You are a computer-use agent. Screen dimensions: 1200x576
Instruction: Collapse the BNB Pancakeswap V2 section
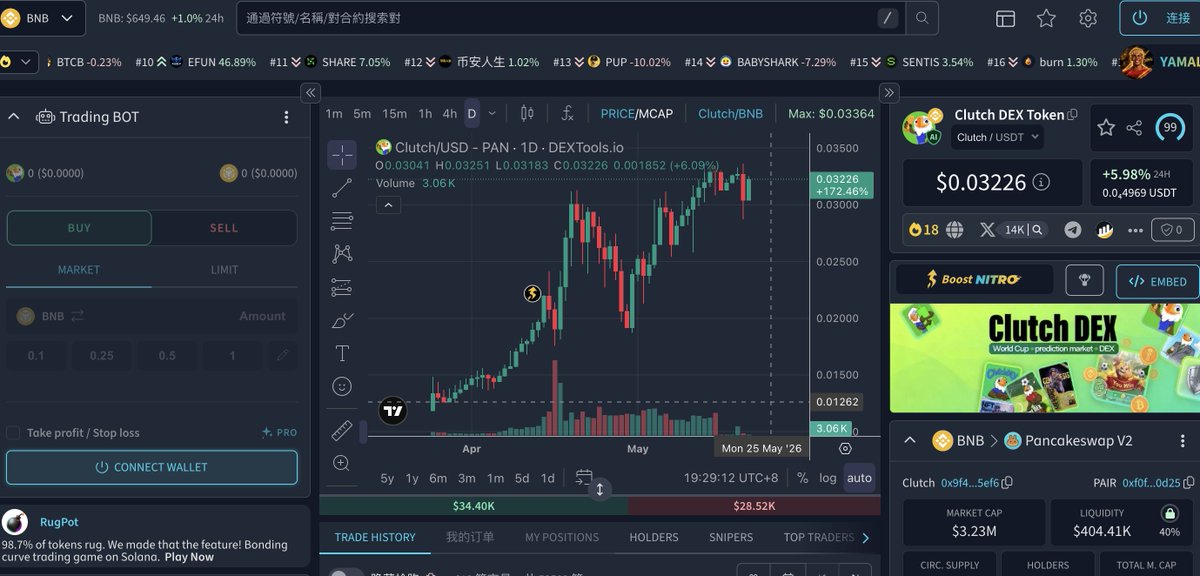click(x=910, y=441)
